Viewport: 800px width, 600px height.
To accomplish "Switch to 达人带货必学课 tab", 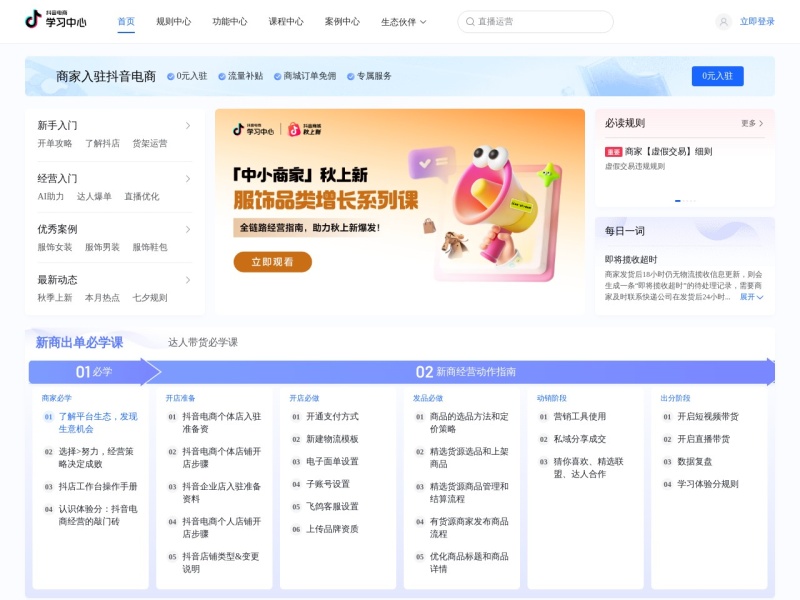I will coord(203,342).
